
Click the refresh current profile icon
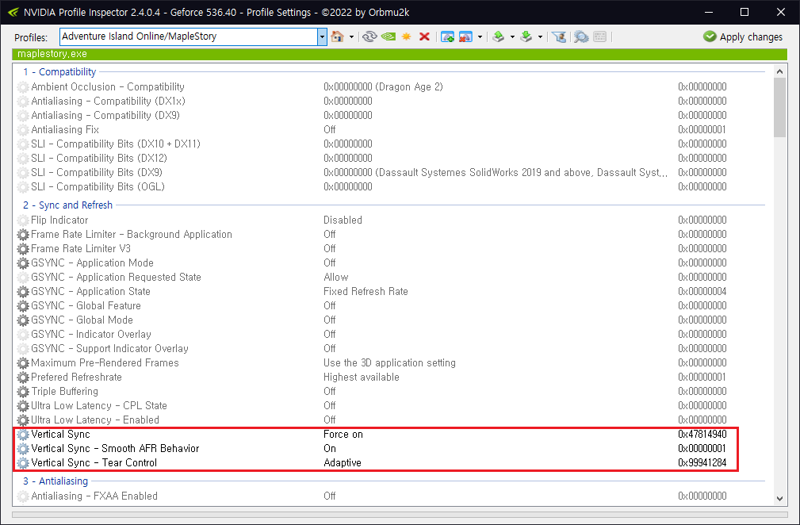click(x=369, y=37)
